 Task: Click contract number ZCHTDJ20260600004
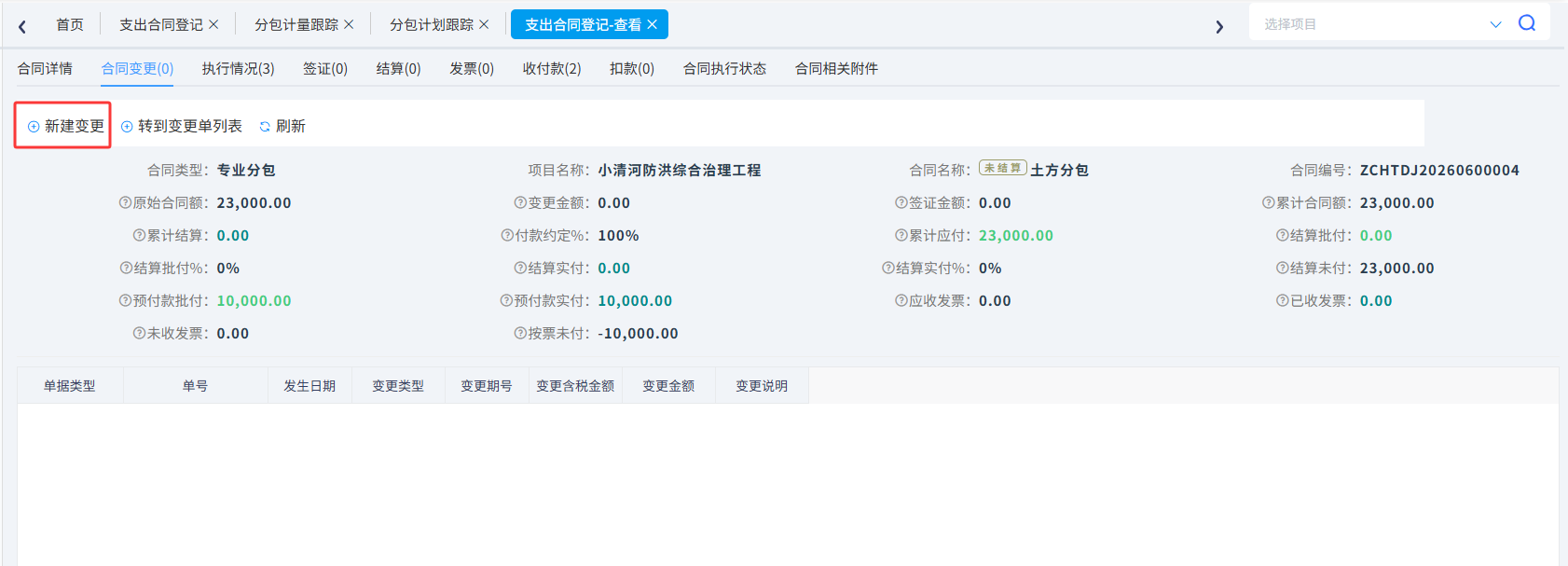[1439, 170]
